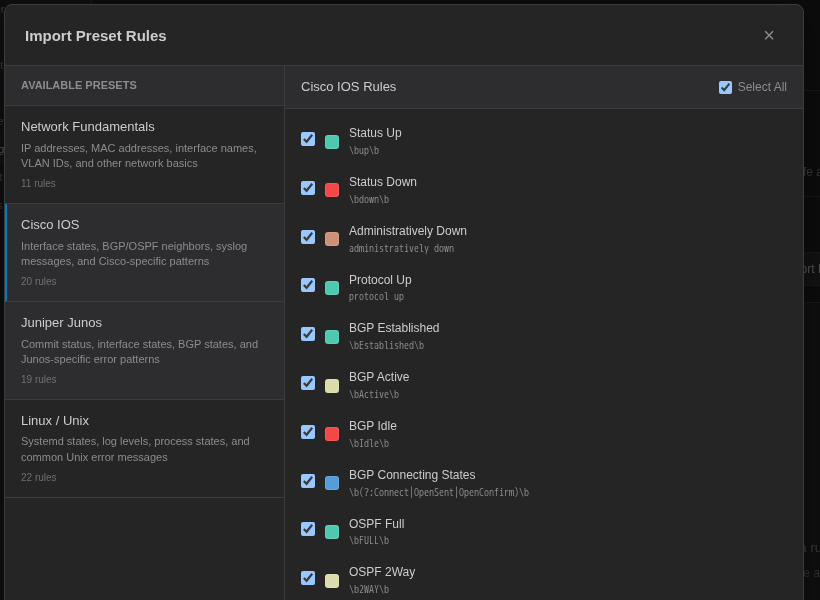820x600 pixels.
Task: Click the 'OSPF Full' rule label
Action: [x=377, y=524]
